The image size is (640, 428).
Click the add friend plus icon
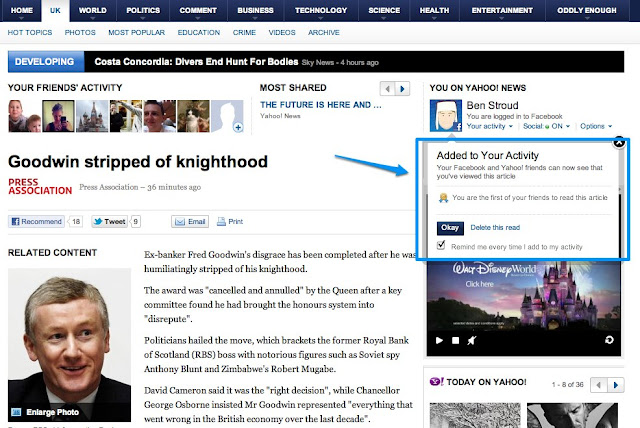[238, 127]
